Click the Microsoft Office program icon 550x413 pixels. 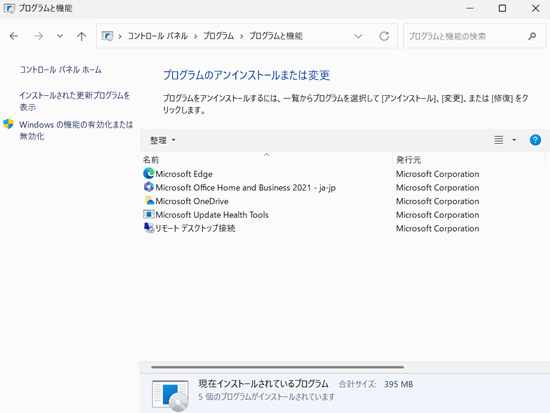[149, 187]
